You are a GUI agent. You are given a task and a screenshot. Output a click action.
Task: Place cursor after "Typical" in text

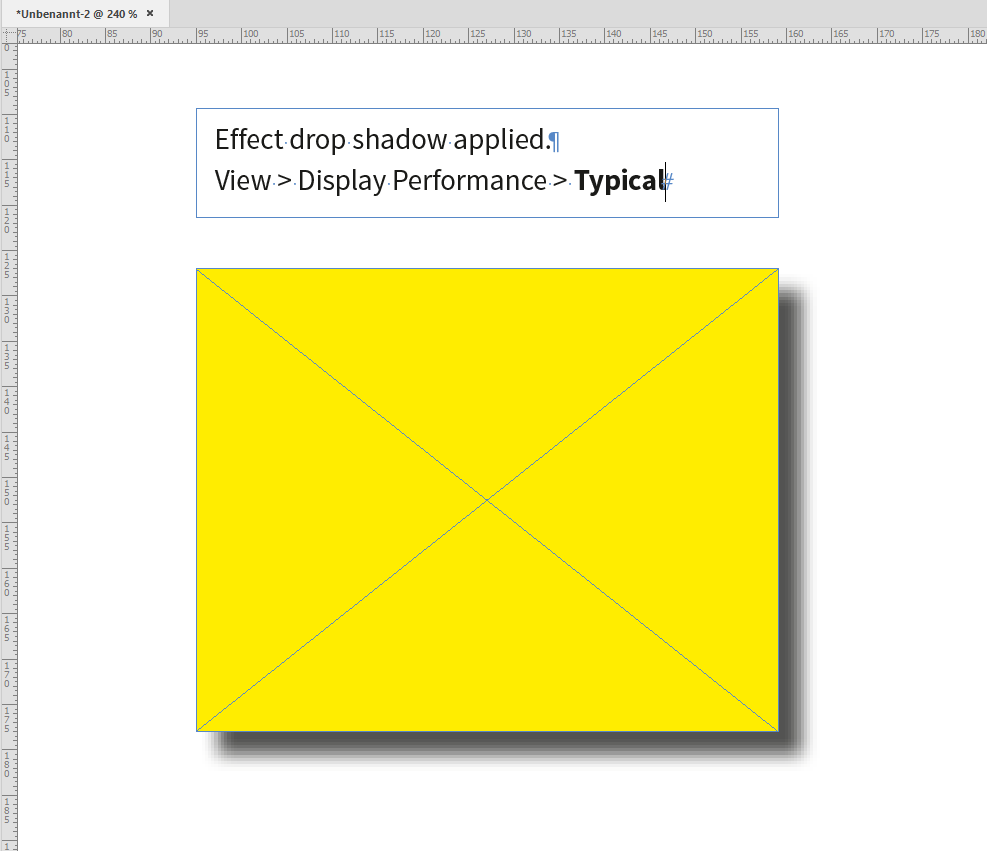point(665,181)
